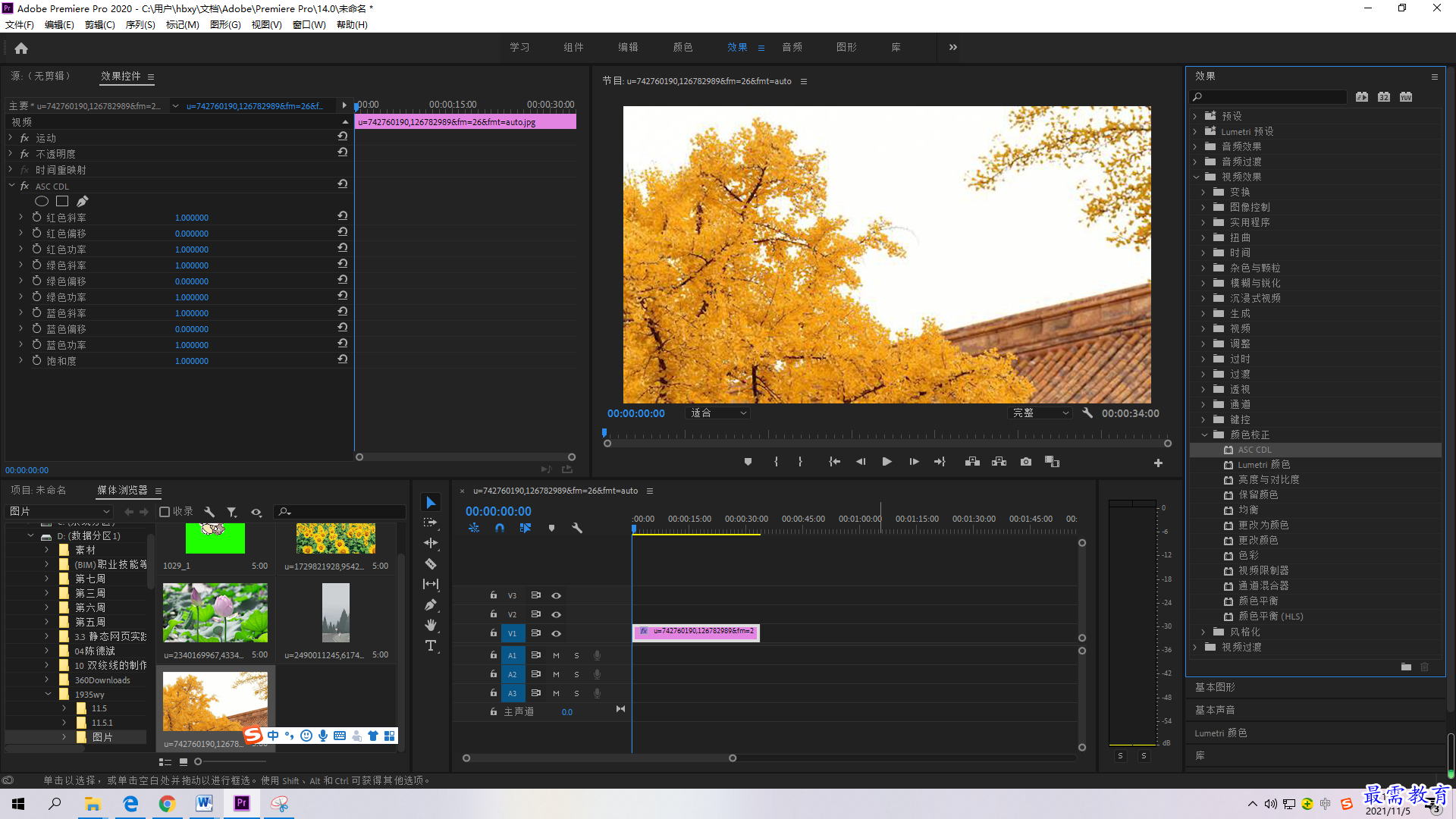Image resolution: width=1456 pixels, height=819 pixels.
Task: Switch to 媒体浏览器 panel tab
Action: [x=122, y=490]
